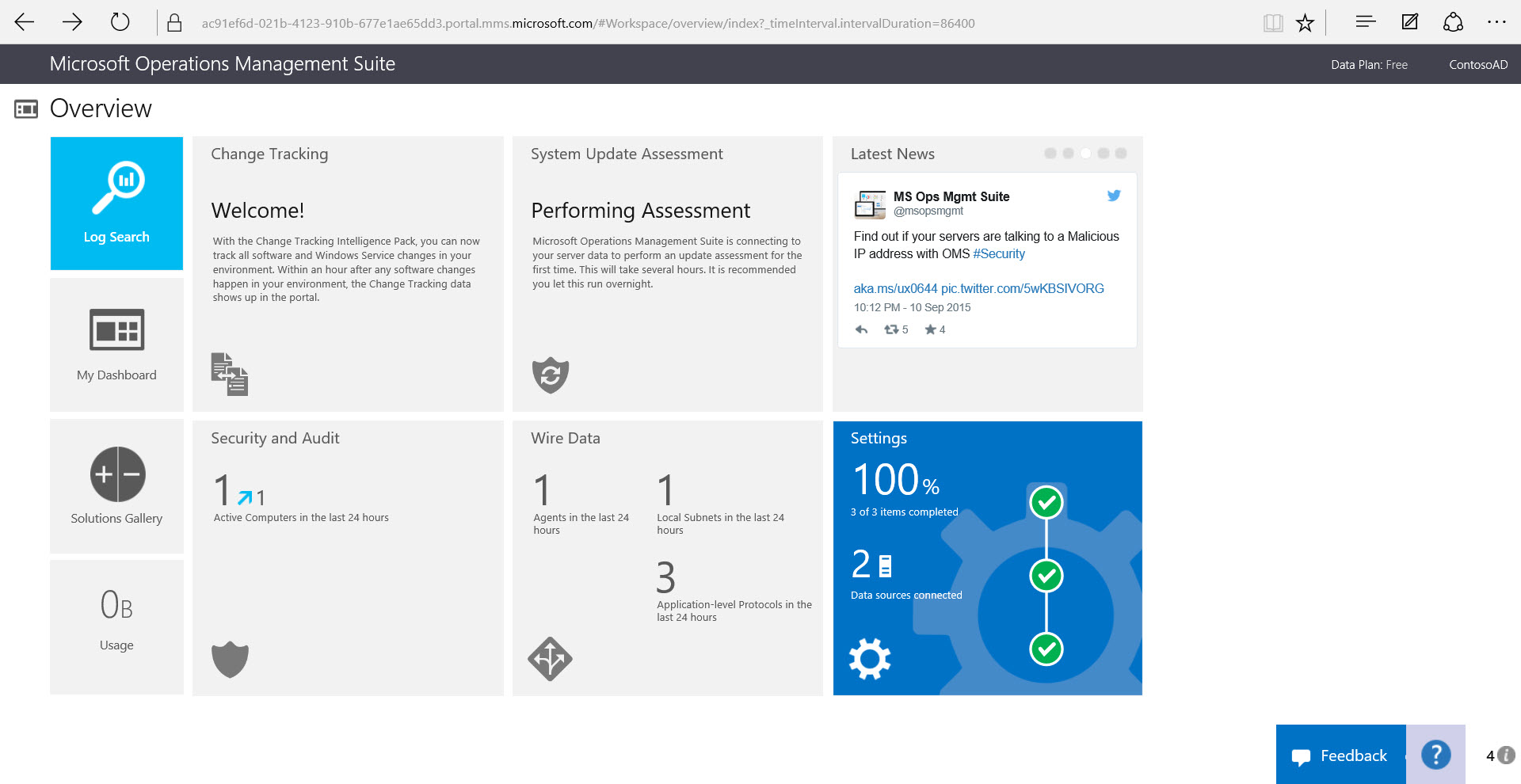This screenshot has height=784, width=1521.
Task: Click the Latest News heading
Action: pyautogui.click(x=893, y=154)
